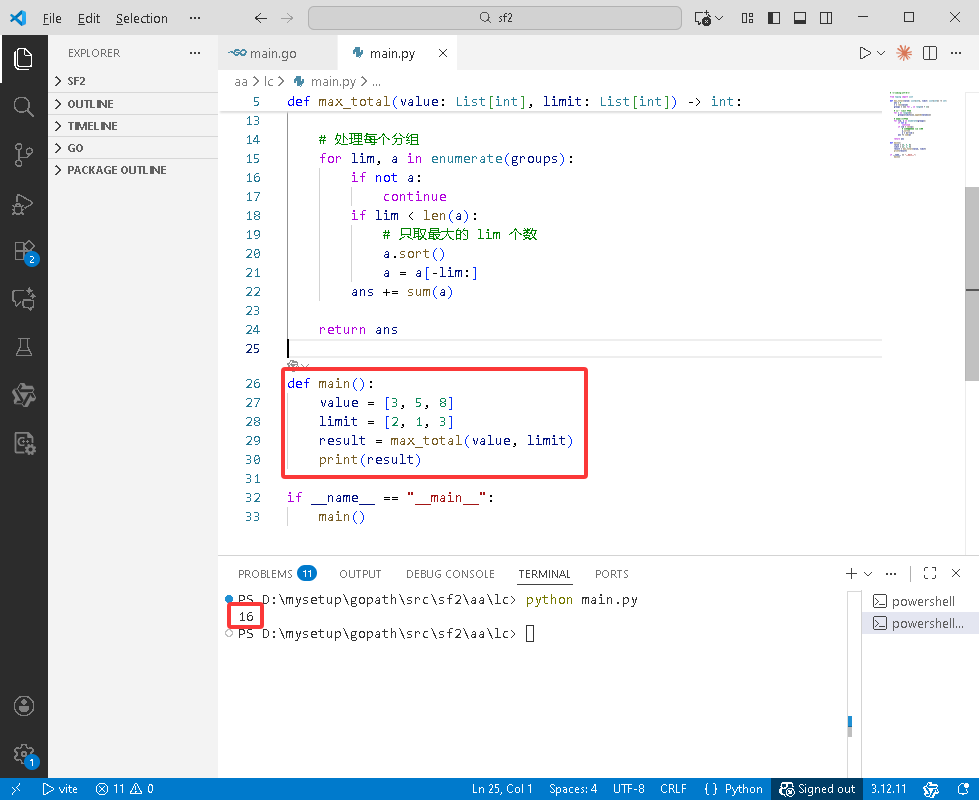
Task: Open notifications bell in status bar
Action: click(963, 789)
